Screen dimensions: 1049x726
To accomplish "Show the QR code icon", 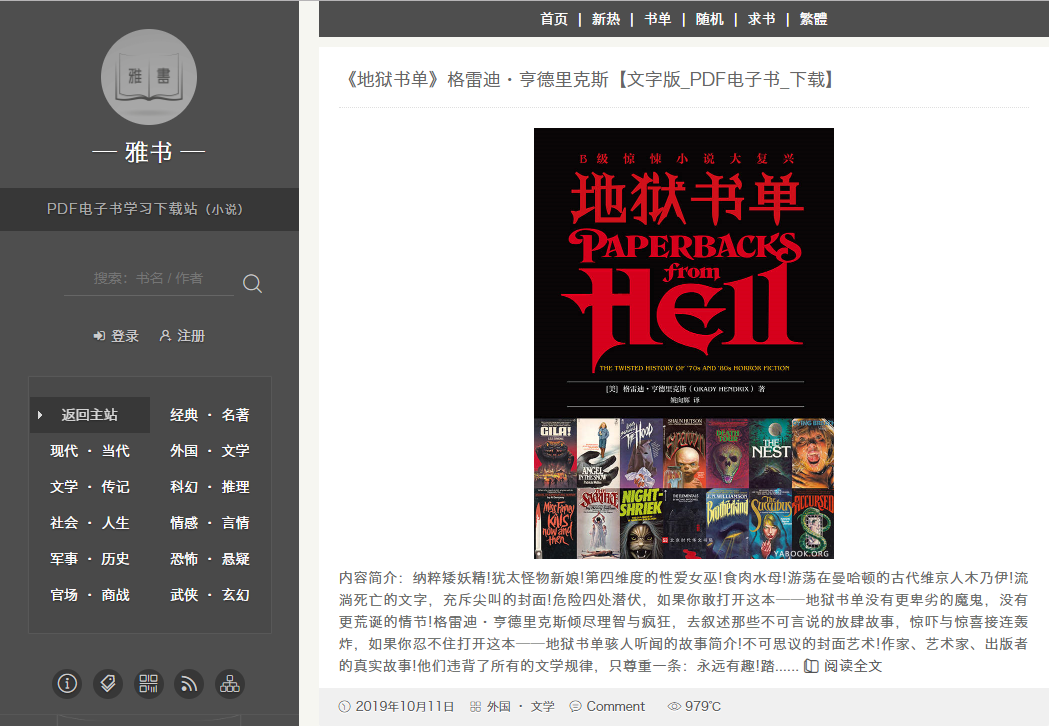I will pyautogui.click(x=149, y=684).
